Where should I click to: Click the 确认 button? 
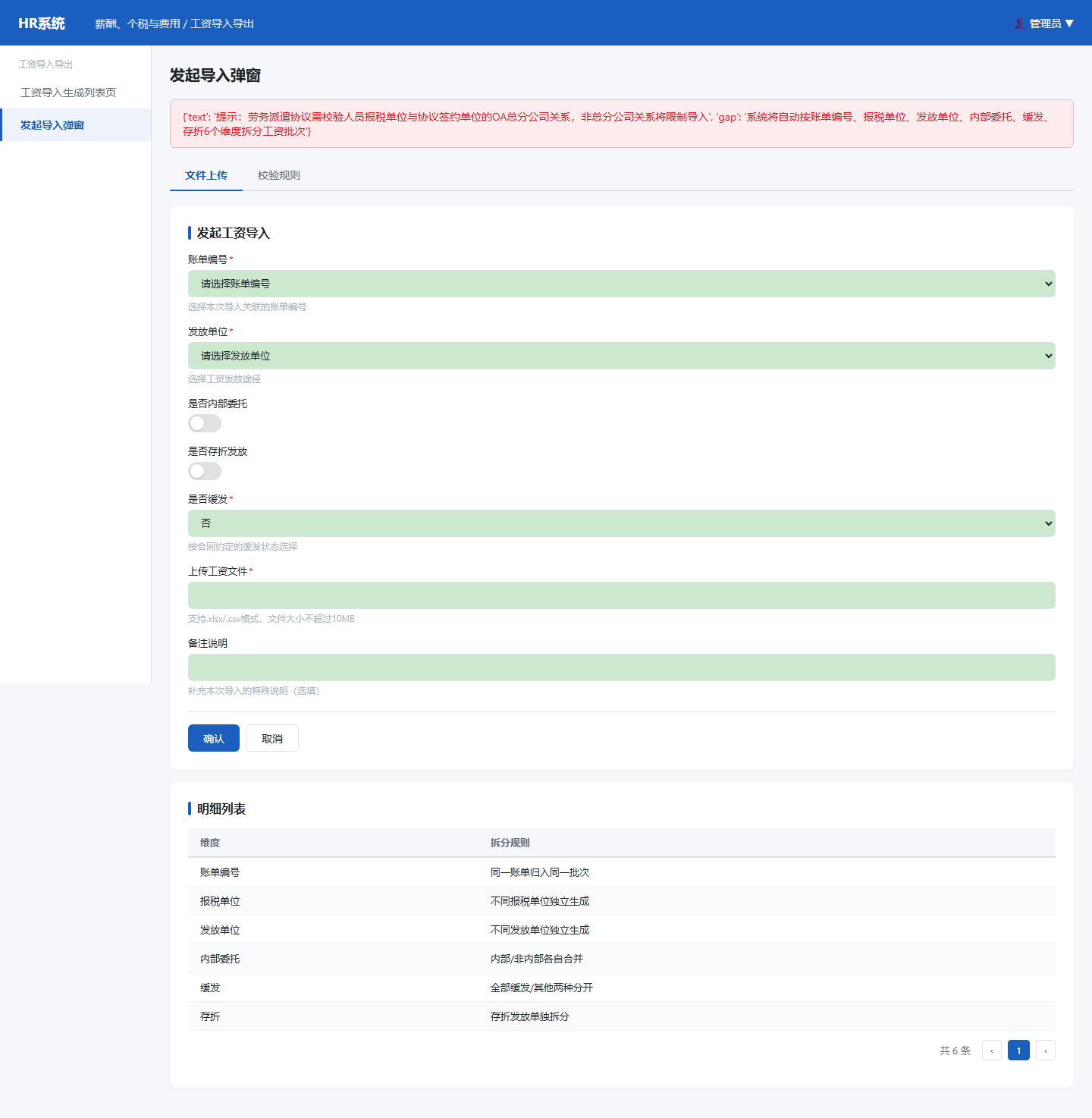tap(214, 738)
